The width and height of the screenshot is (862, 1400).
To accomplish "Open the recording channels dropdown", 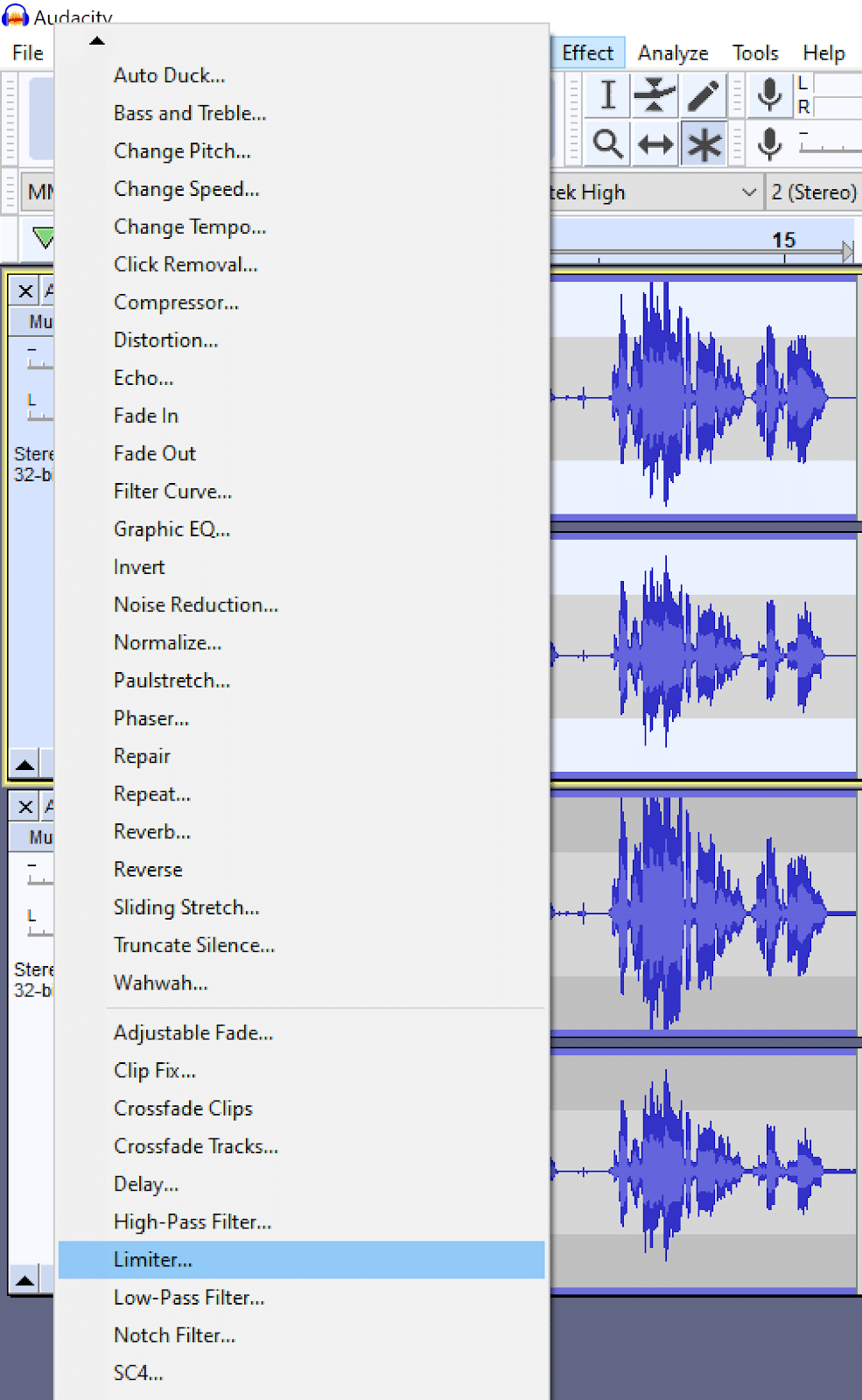I will [814, 192].
